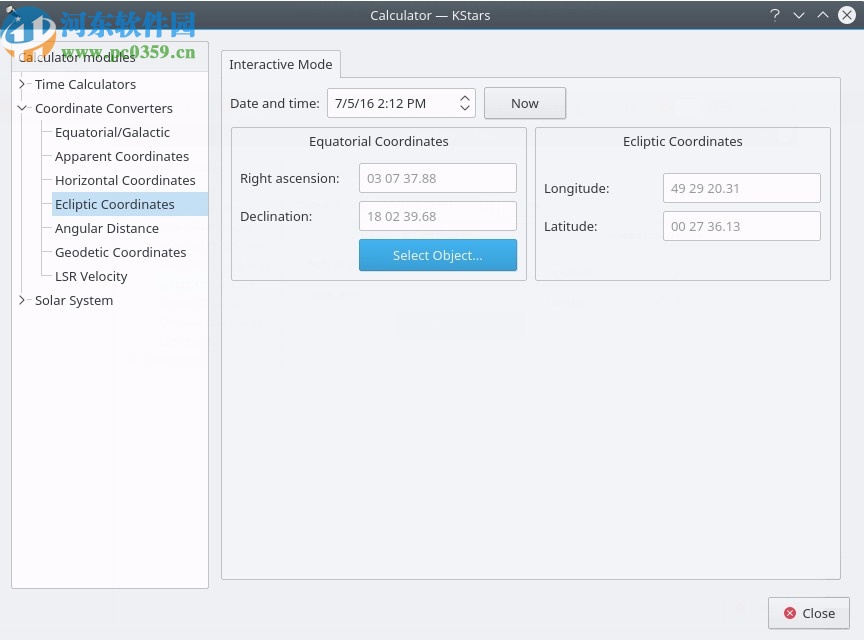The width and height of the screenshot is (864, 640).
Task: Switch to Interactive Mode tab
Action: point(280,64)
